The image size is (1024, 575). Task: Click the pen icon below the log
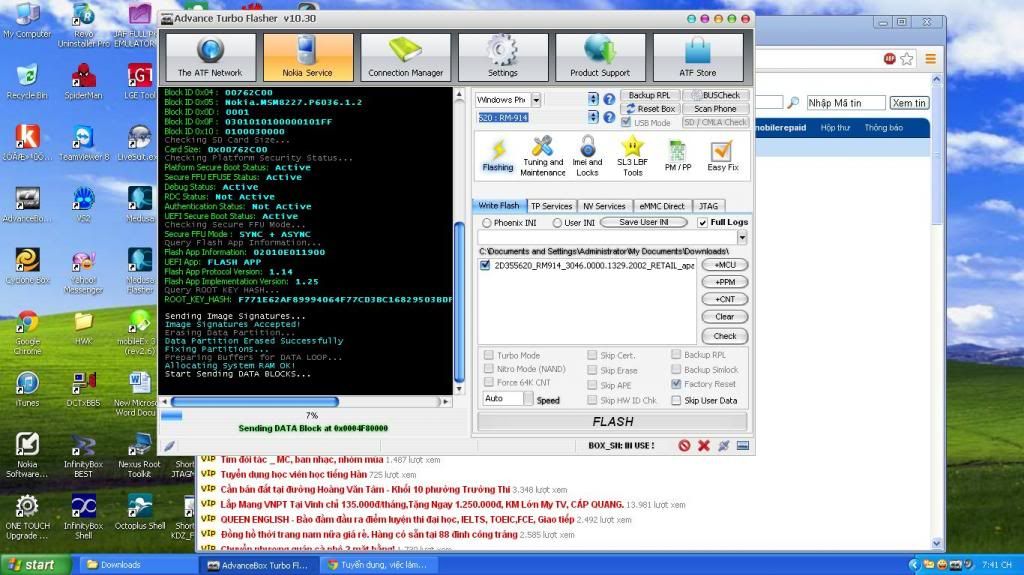(169, 446)
